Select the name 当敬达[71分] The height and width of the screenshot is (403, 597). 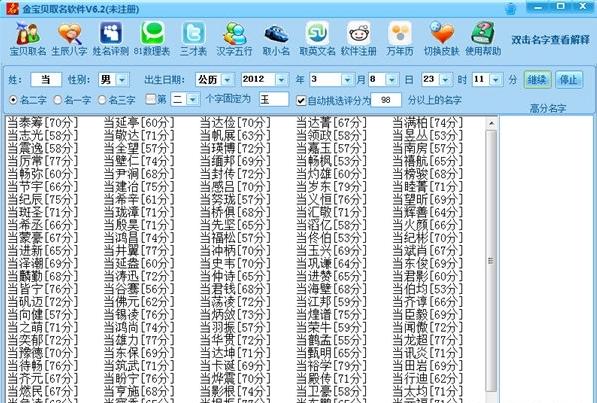(139, 136)
